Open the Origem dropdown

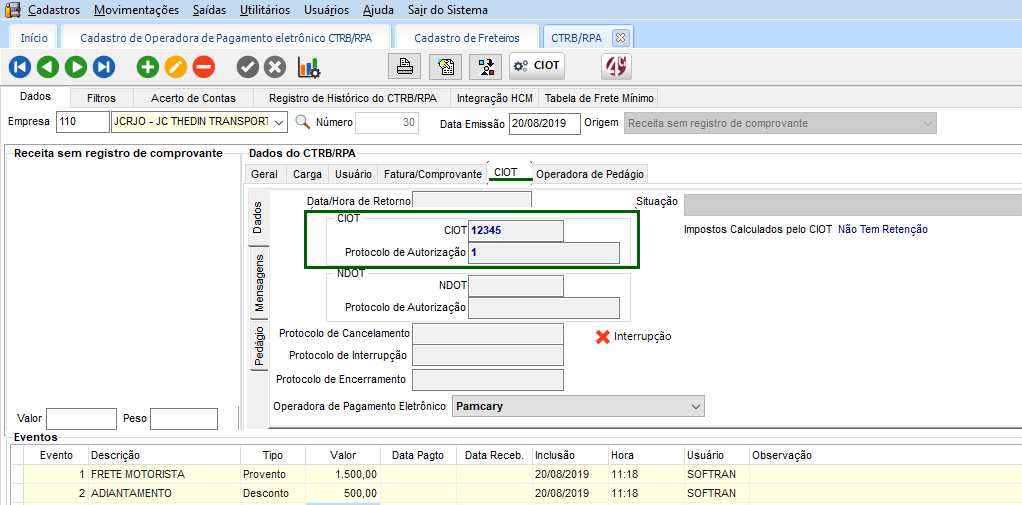pos(927,123)
